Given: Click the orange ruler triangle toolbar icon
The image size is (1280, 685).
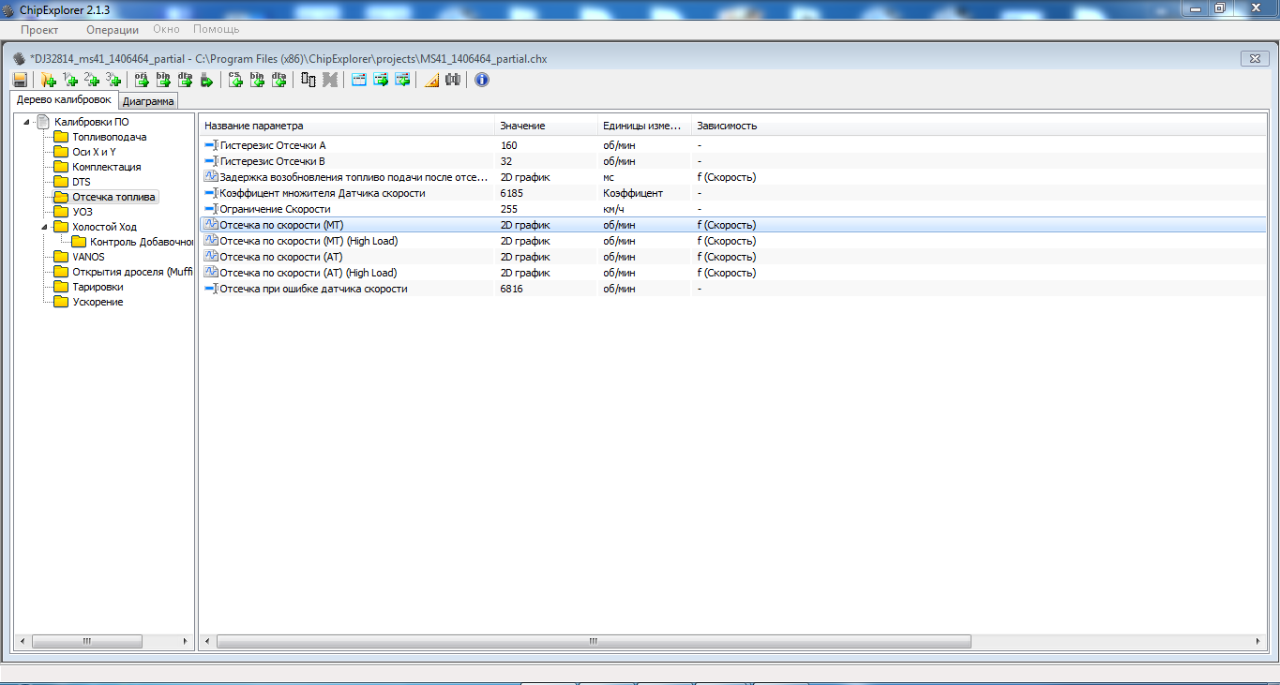Looking at the screenshot, I should (432, 80).
